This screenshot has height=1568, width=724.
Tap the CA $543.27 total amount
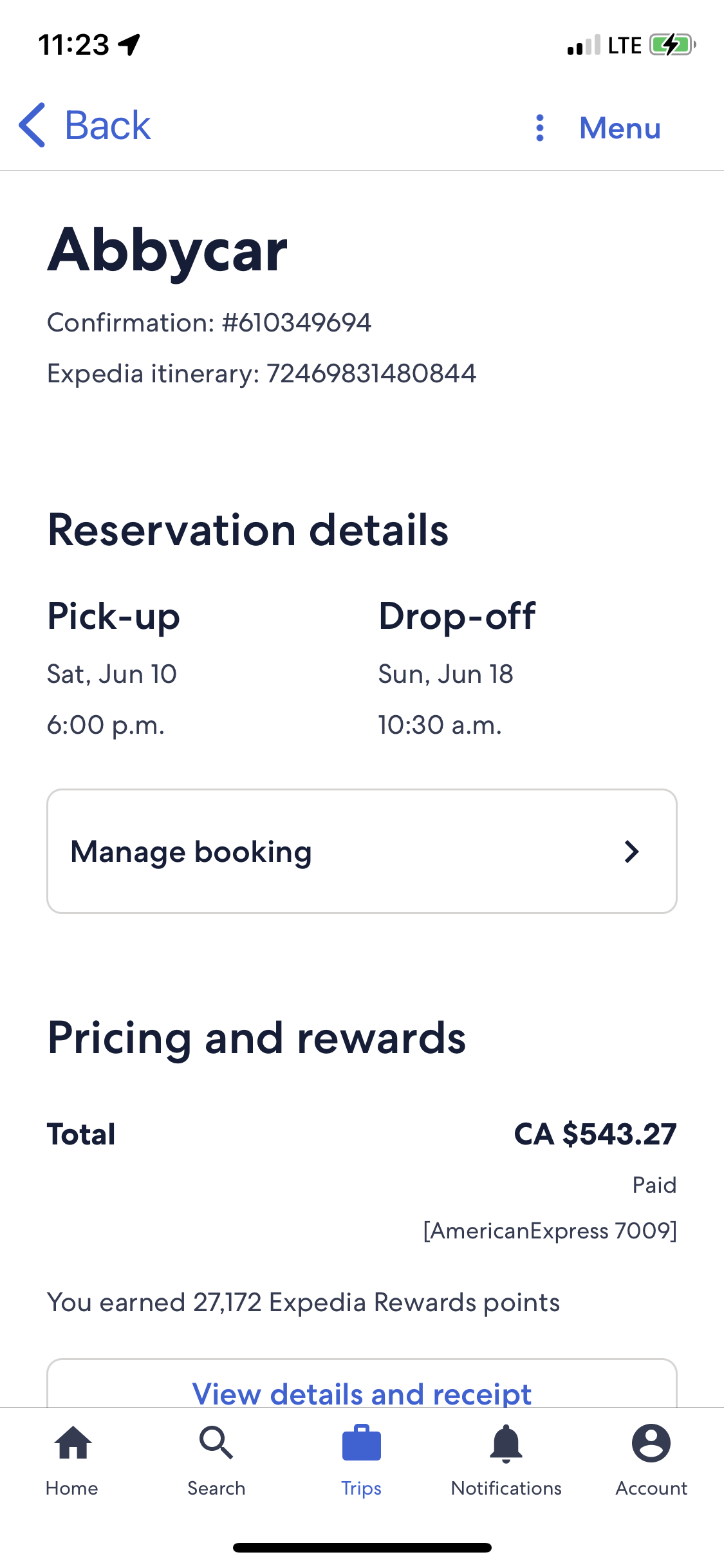click(595, 1134)
